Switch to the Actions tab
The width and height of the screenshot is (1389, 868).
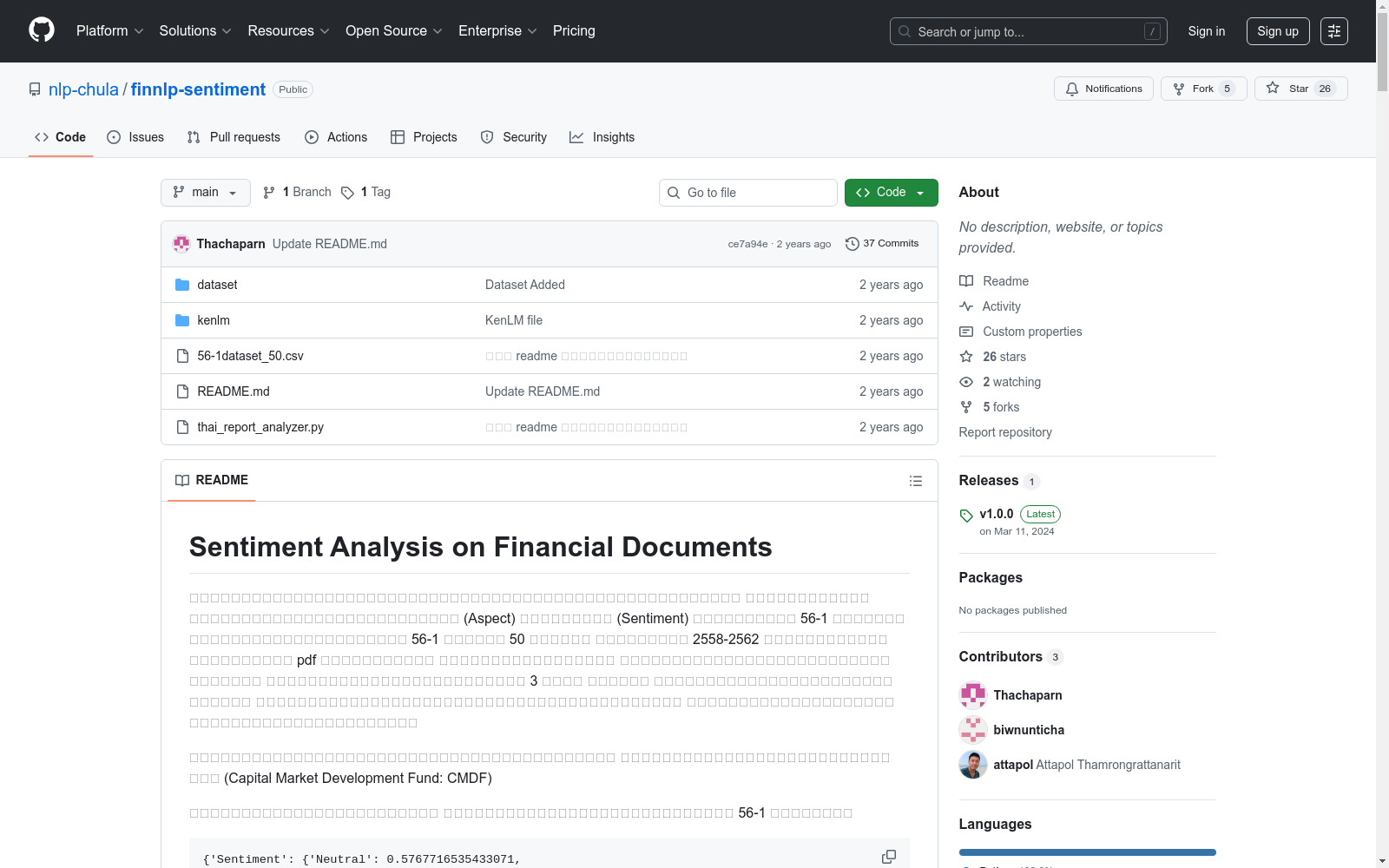pyautogui.click(x=336, y=137)
